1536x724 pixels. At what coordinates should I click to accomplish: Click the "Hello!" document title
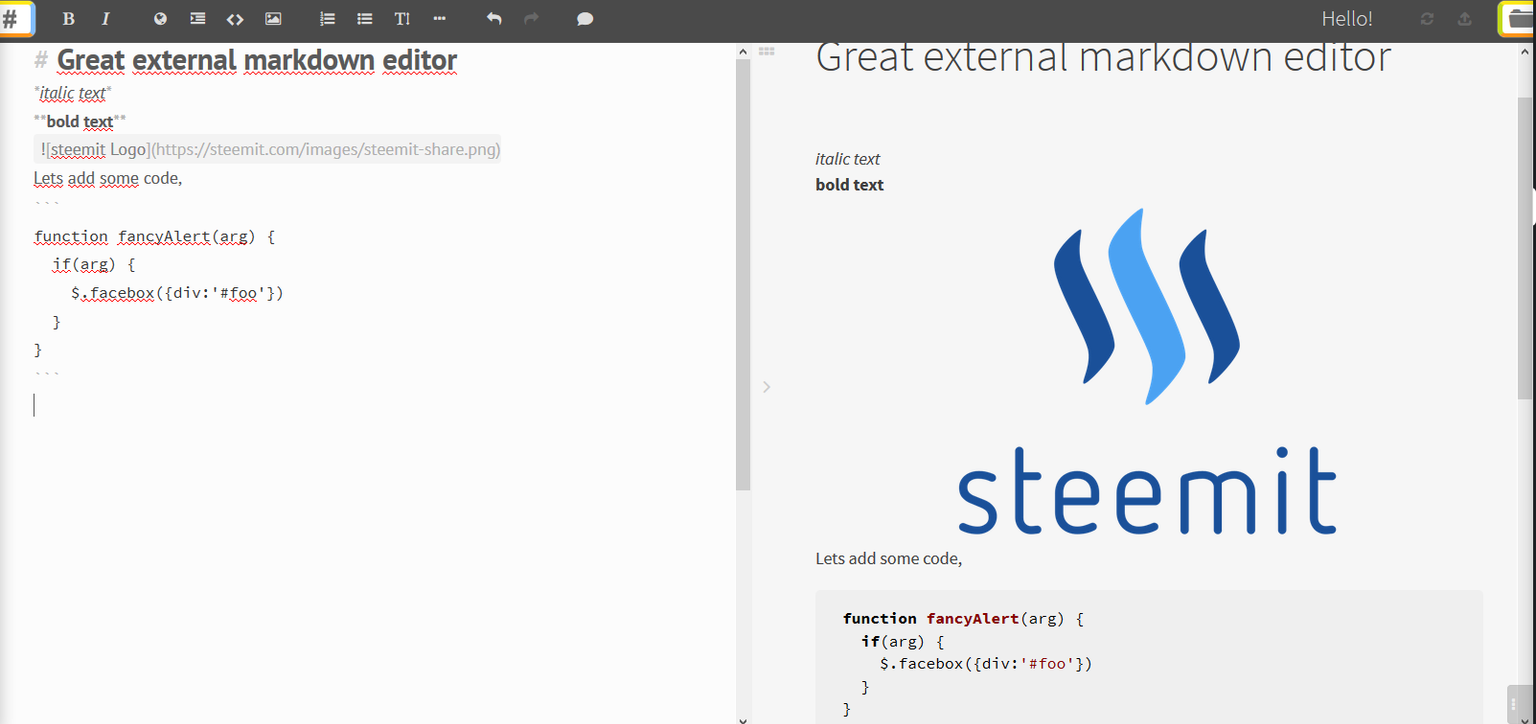pos(1347,19)
